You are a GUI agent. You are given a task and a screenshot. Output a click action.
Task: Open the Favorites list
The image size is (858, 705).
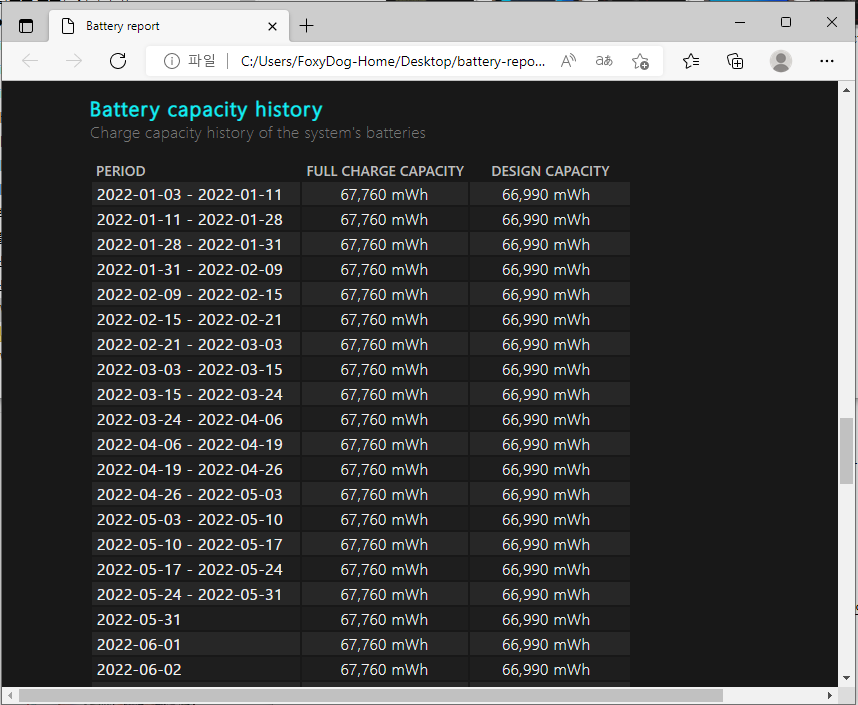click(691, 61)
